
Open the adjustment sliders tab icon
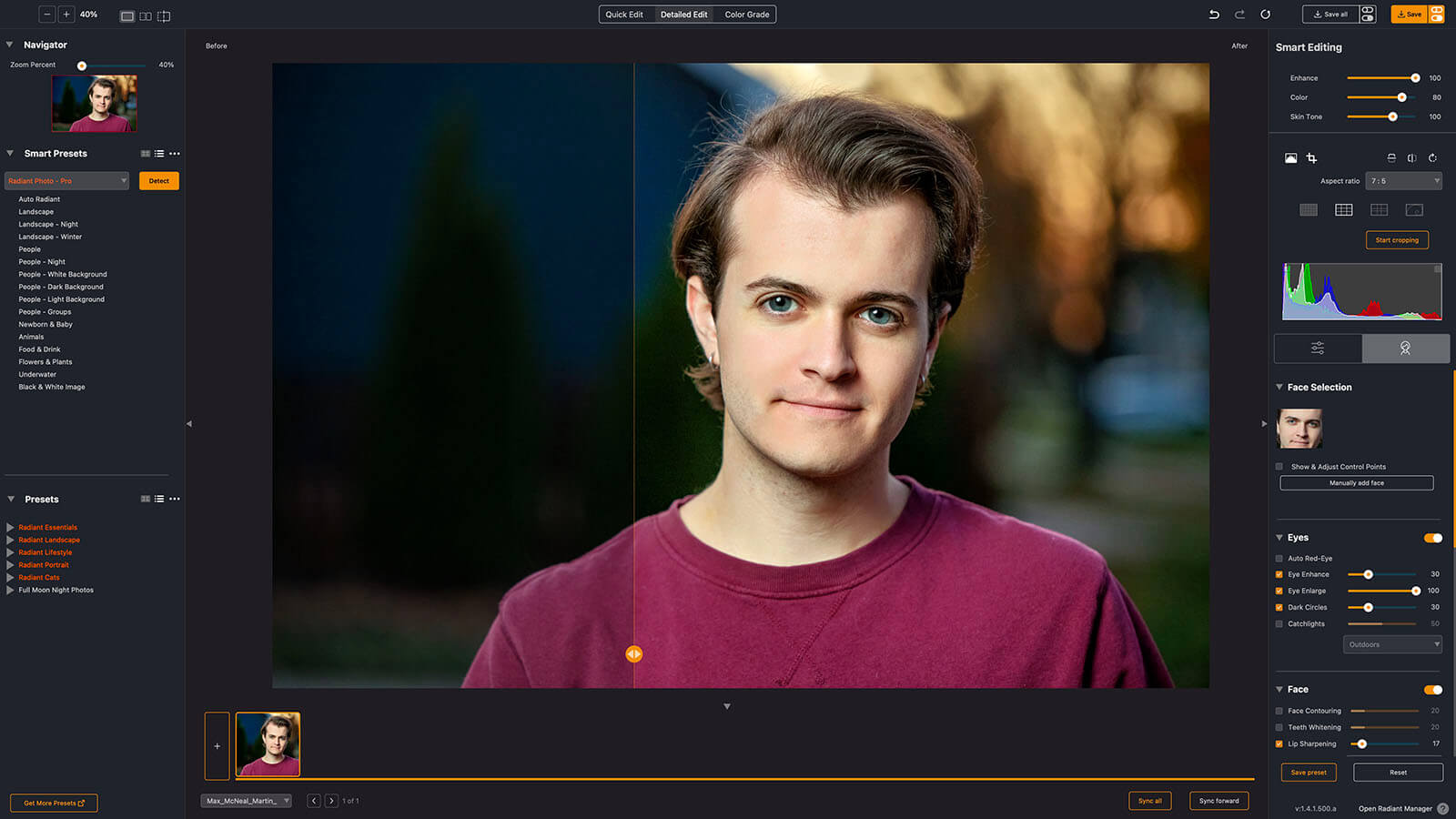(x=1318, y=349)
